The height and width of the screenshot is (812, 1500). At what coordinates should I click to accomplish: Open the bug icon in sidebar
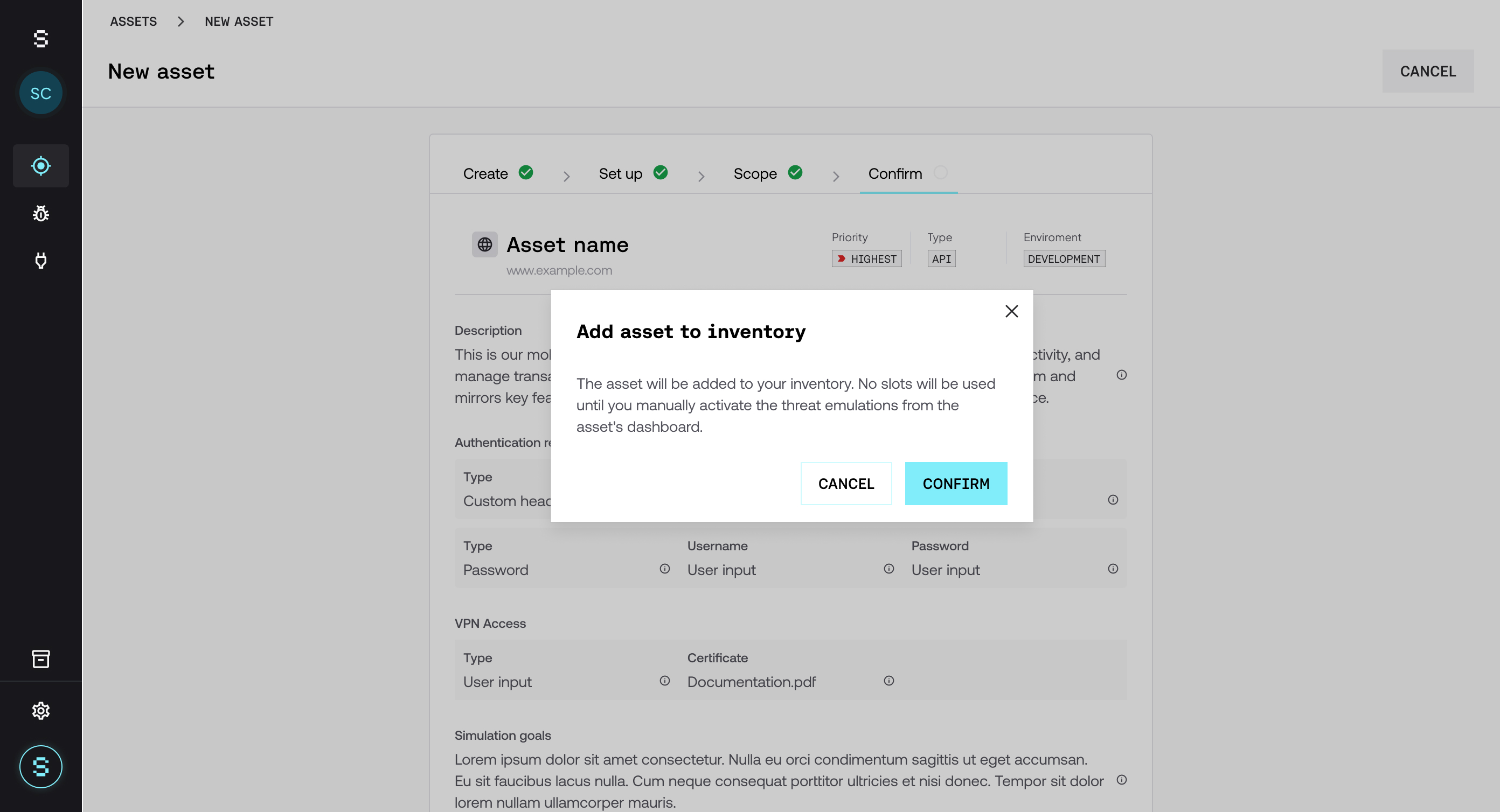pos(41,214)
